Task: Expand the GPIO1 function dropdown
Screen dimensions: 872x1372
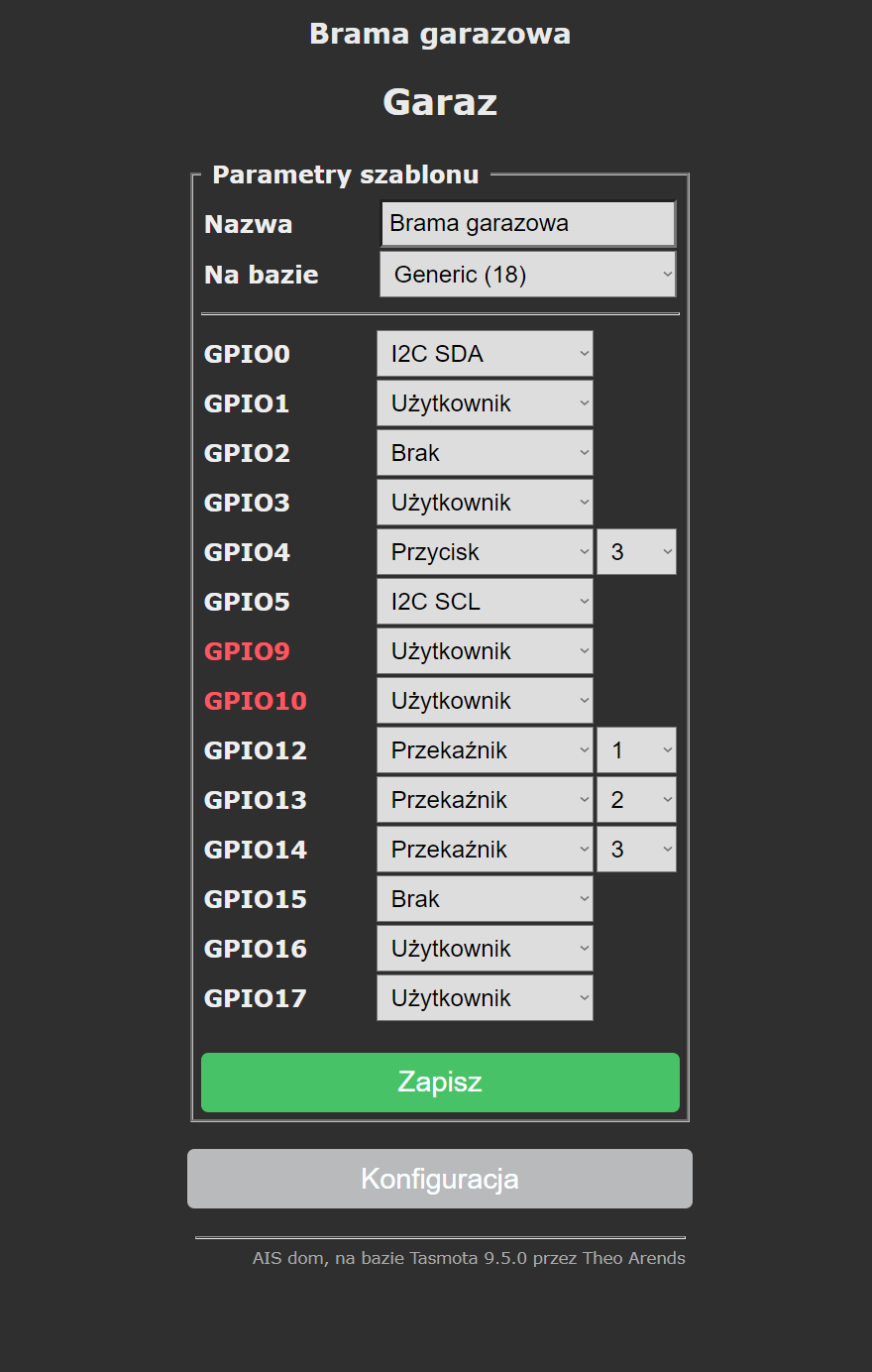Action: pos(485,403)
